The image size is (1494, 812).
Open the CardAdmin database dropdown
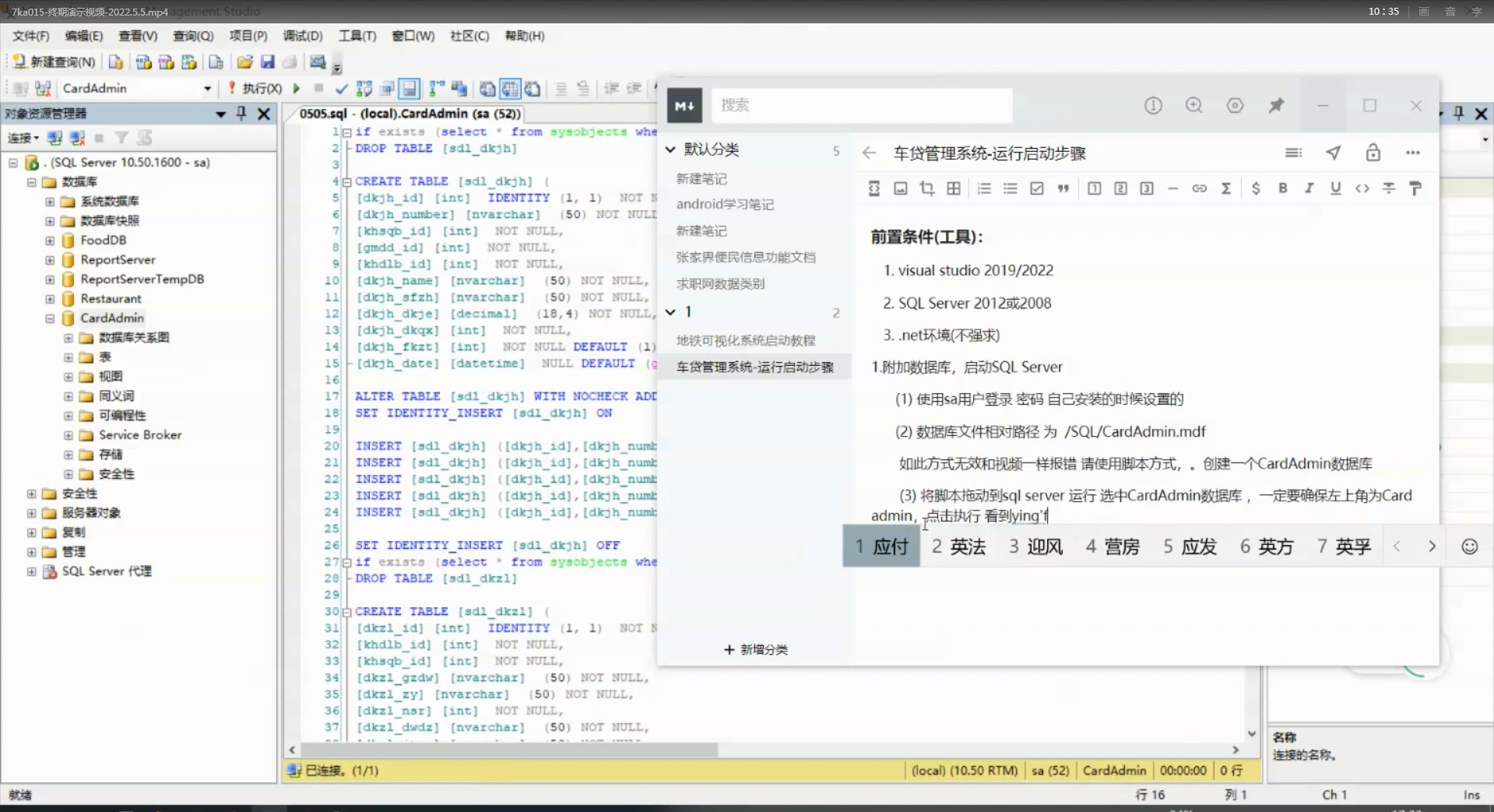tap(207, 89)
